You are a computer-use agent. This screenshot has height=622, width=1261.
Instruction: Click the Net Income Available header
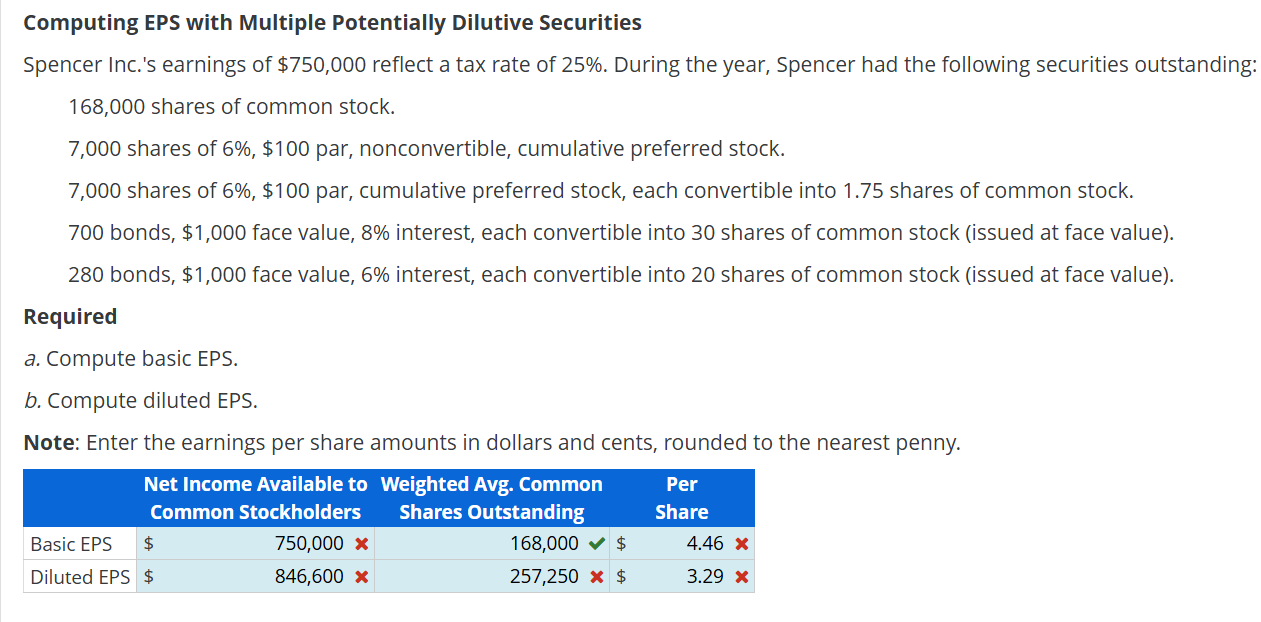pos(255,497)
